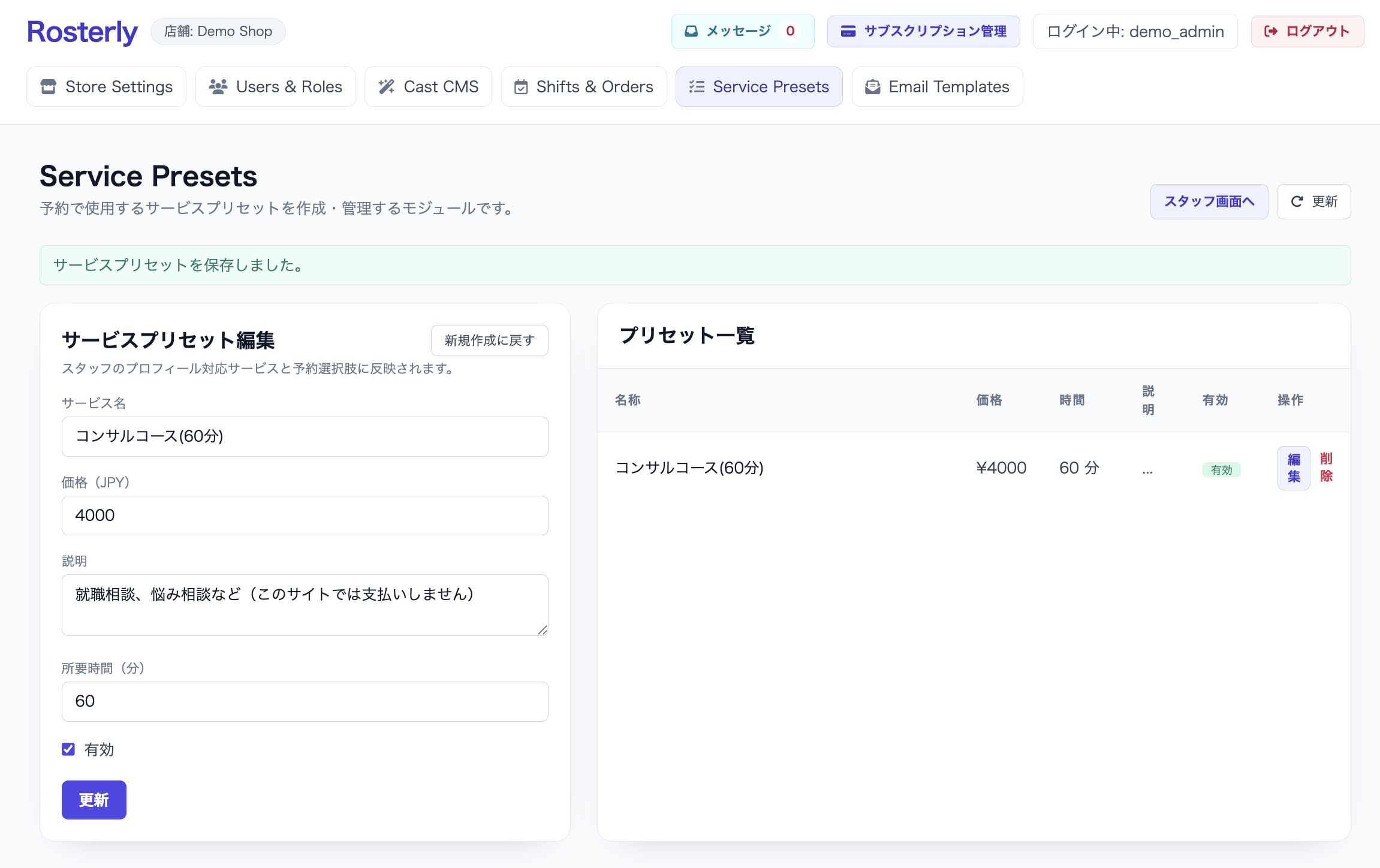
Task: Click the 新規作成に戻す button
Action: (489, 340)
